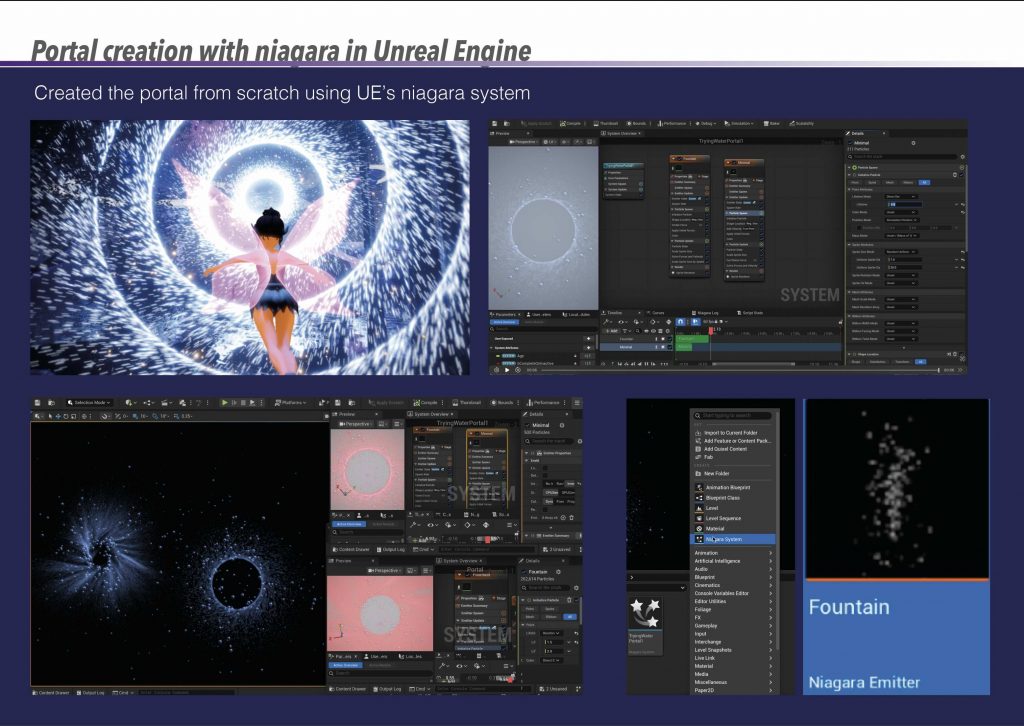Expand the FX submenu arrow
Viewport: 1024px width, 726px height.
point(770,618)
